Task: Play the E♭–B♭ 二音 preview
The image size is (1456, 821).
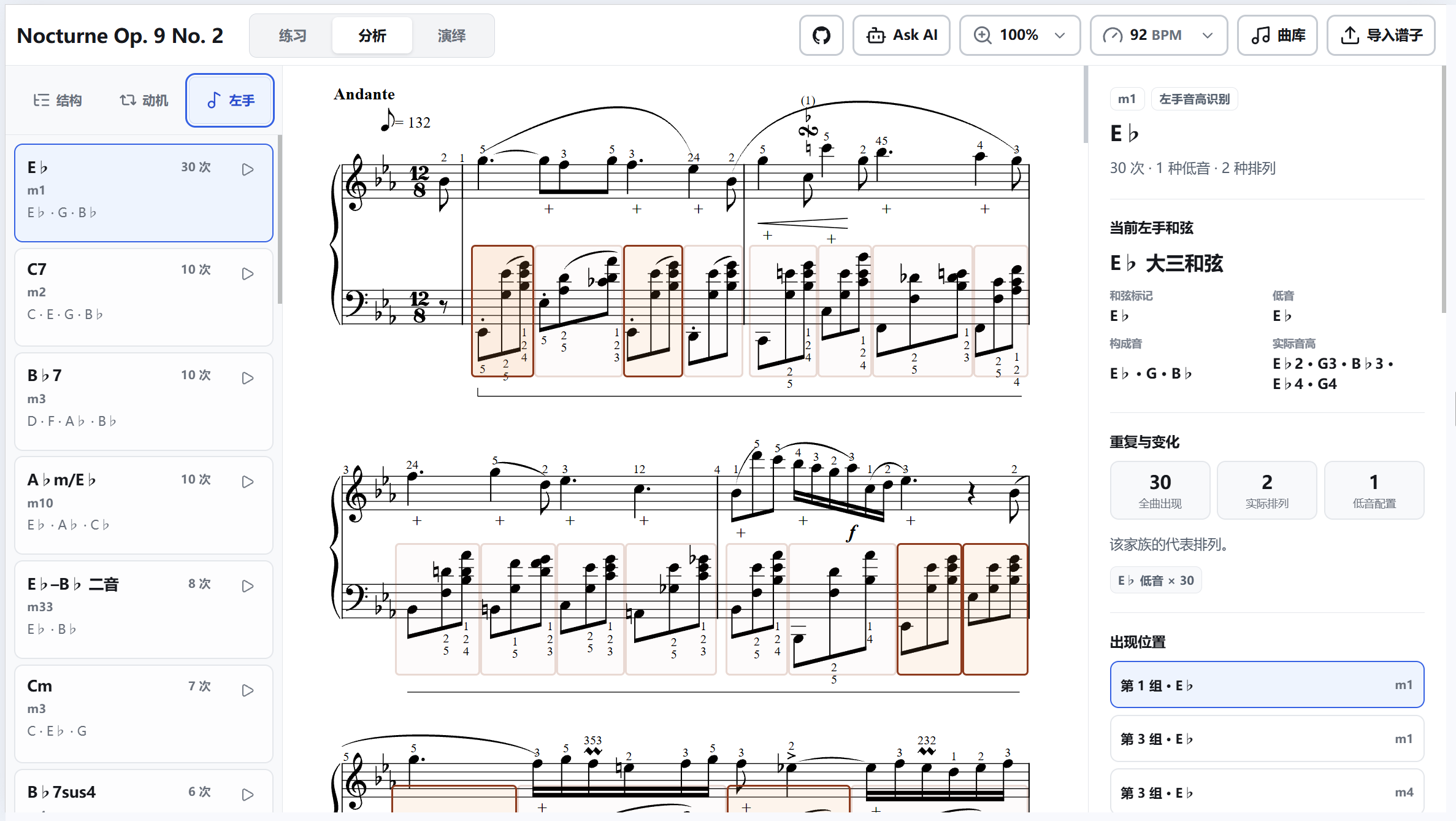Action: tap(248, 586)
